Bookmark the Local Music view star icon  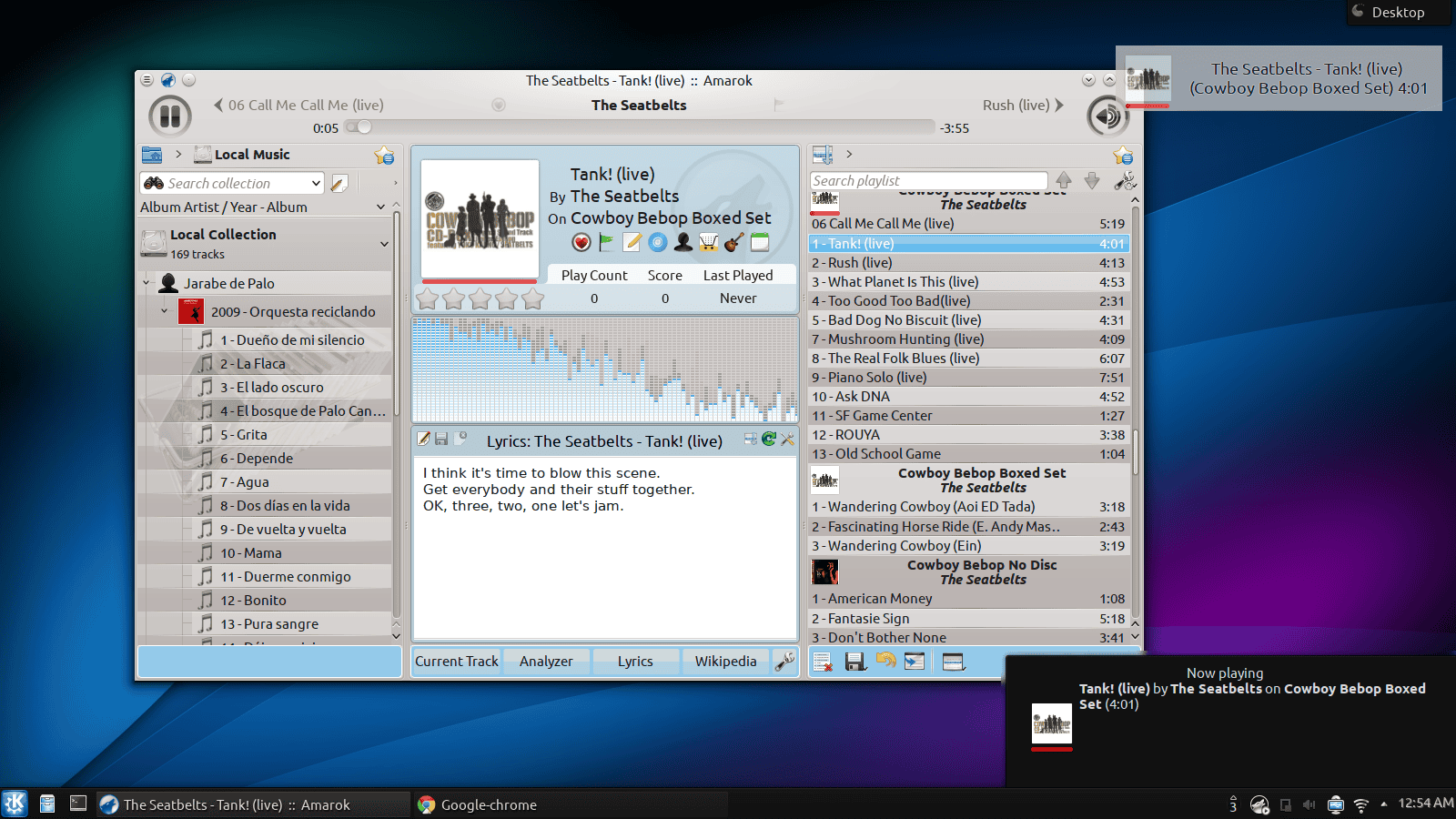384,156
